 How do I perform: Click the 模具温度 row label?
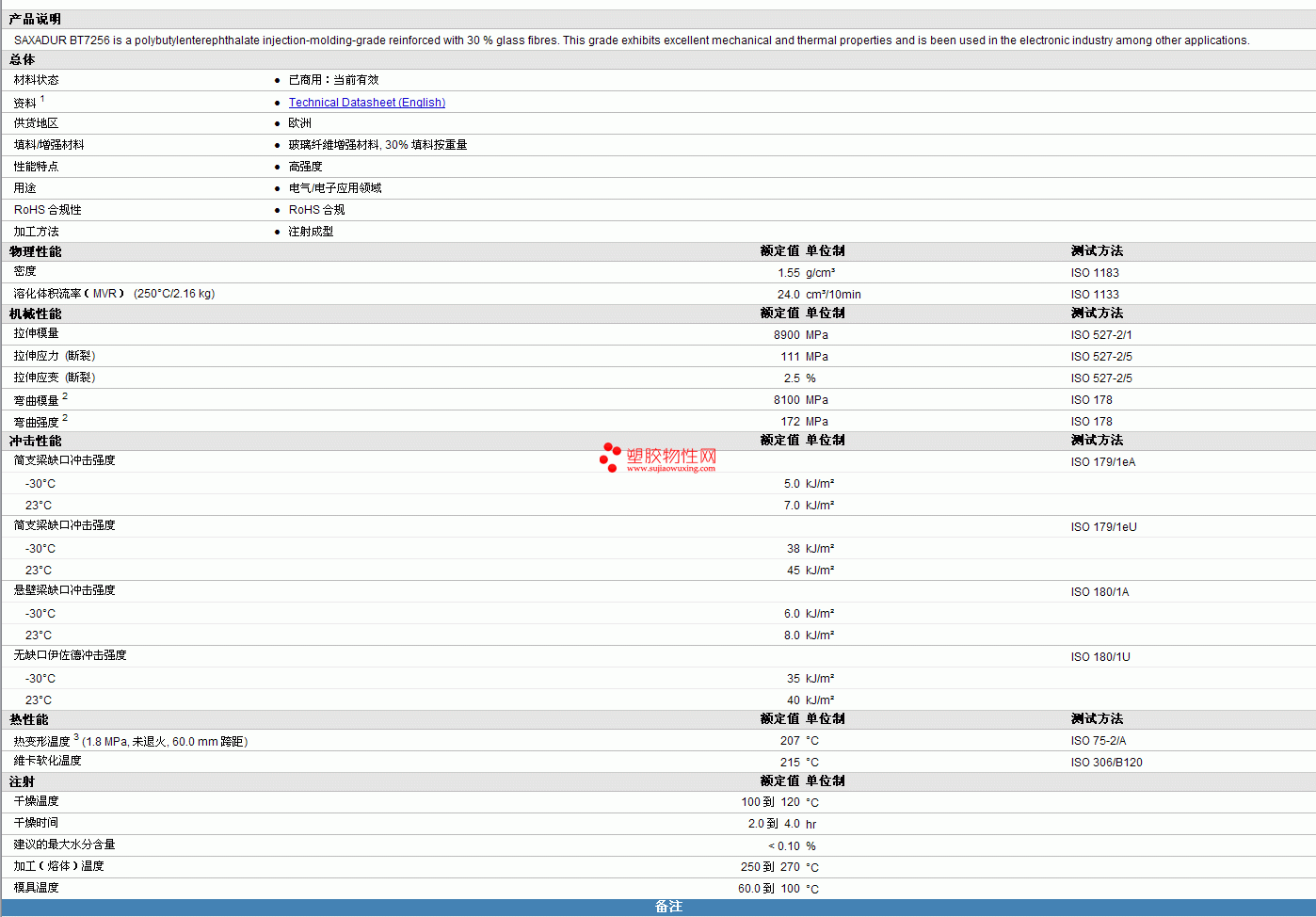coord(36,888)
